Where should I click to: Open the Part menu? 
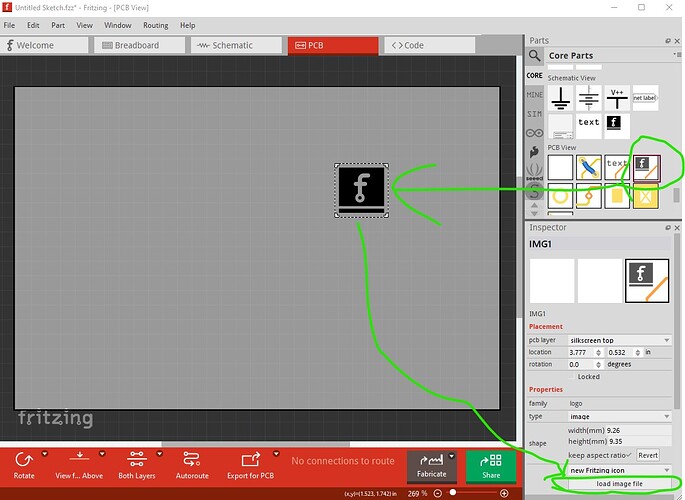click(58, 25)
